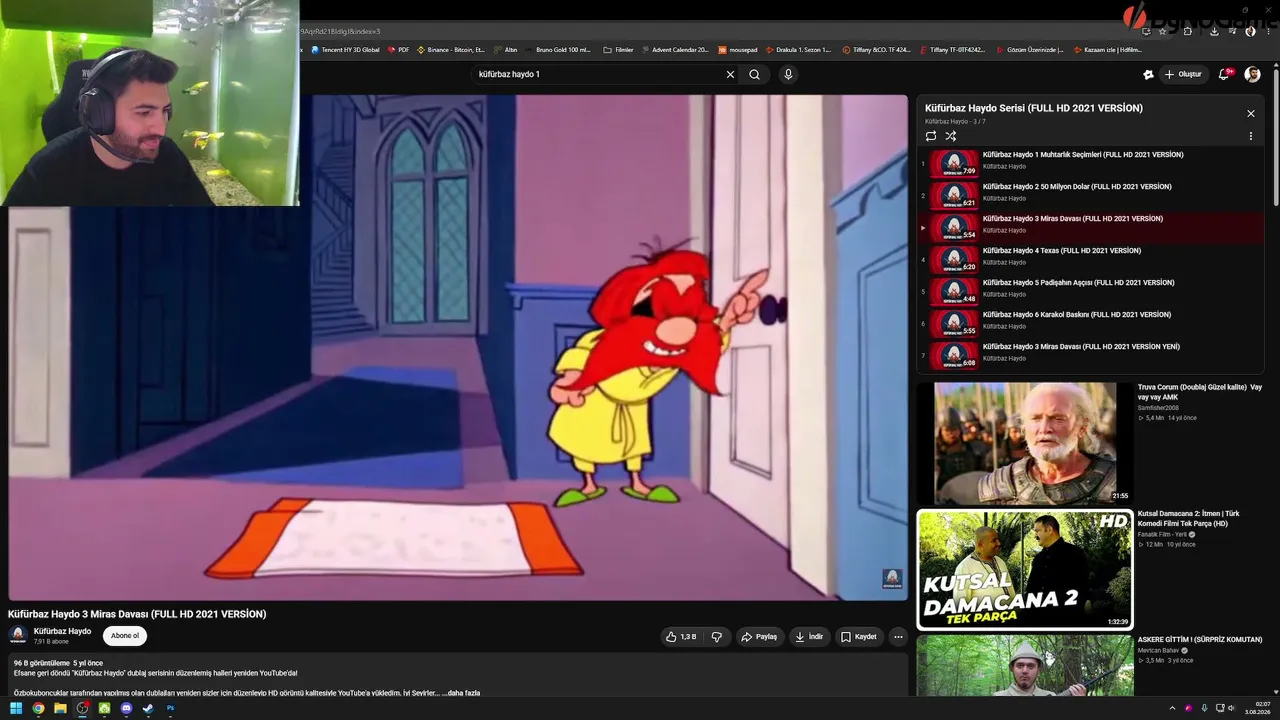This screenshot has height=720, width=1280.
Task: Open the Oluştur create button
Action: [x=1183, y=74]
